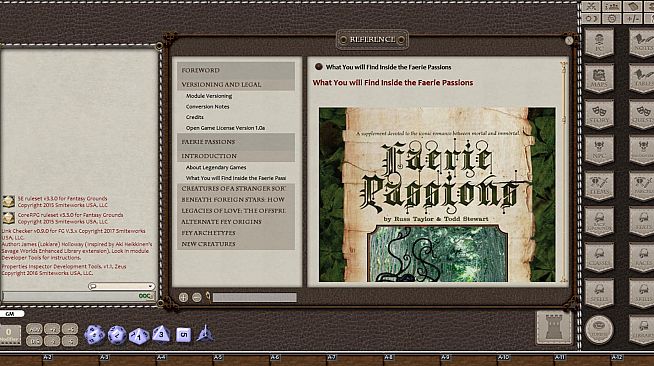Open the Tables sidebar banner

(642, 78)
